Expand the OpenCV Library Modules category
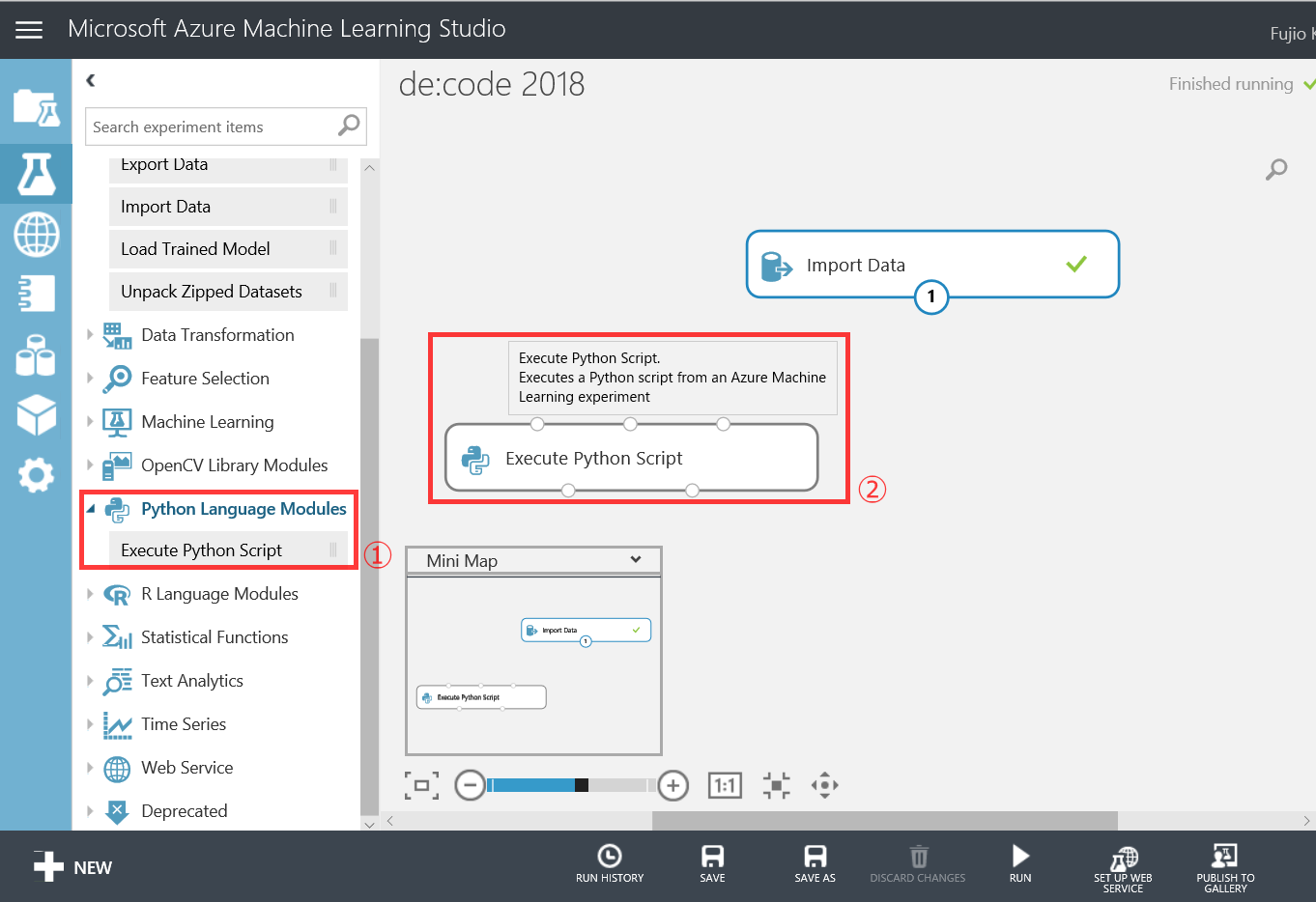1316x902 pixels. coord(91,465)
